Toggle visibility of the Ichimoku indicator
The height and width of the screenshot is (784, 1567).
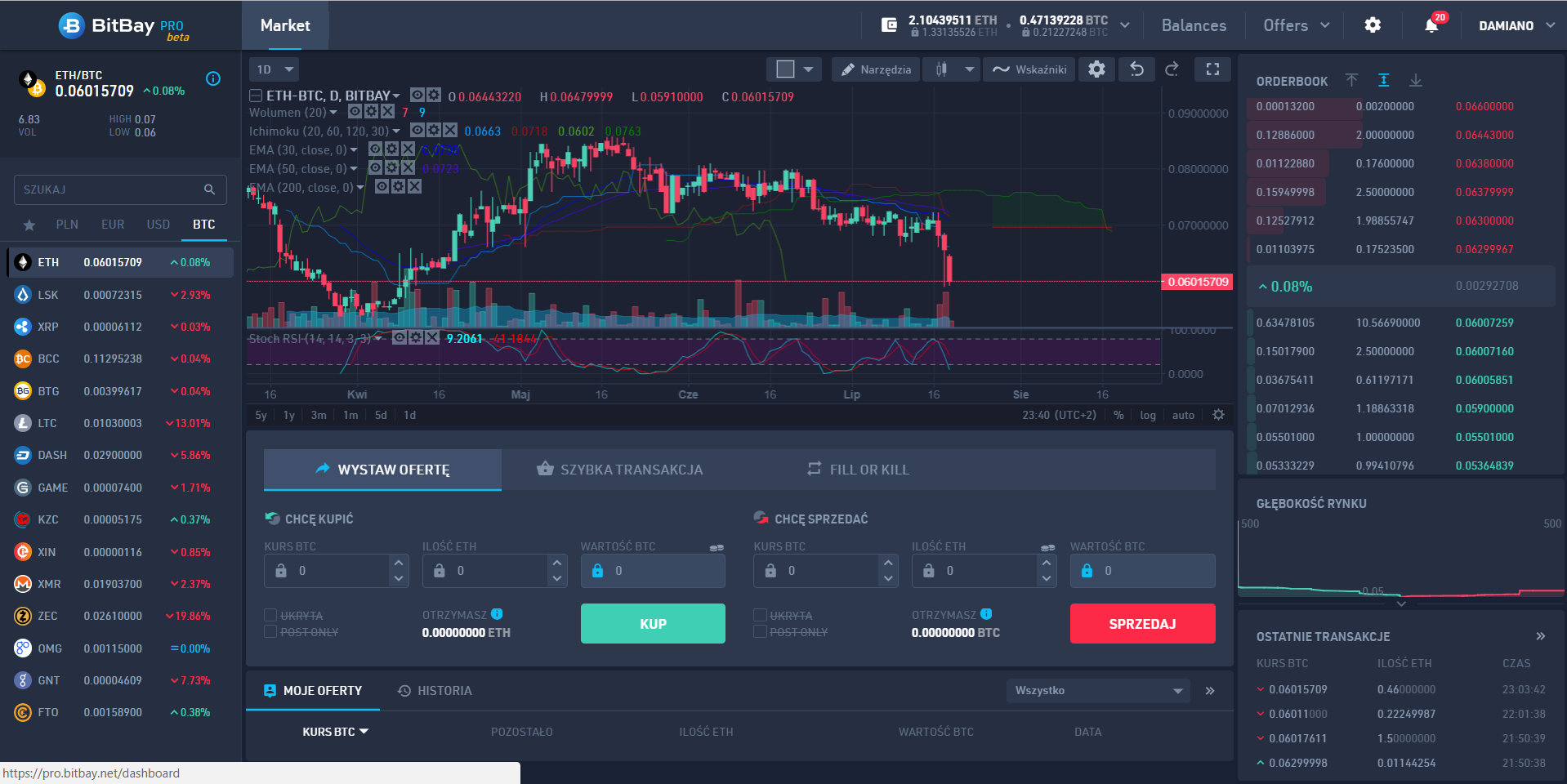pyautogui.click(x=417, y=131)
